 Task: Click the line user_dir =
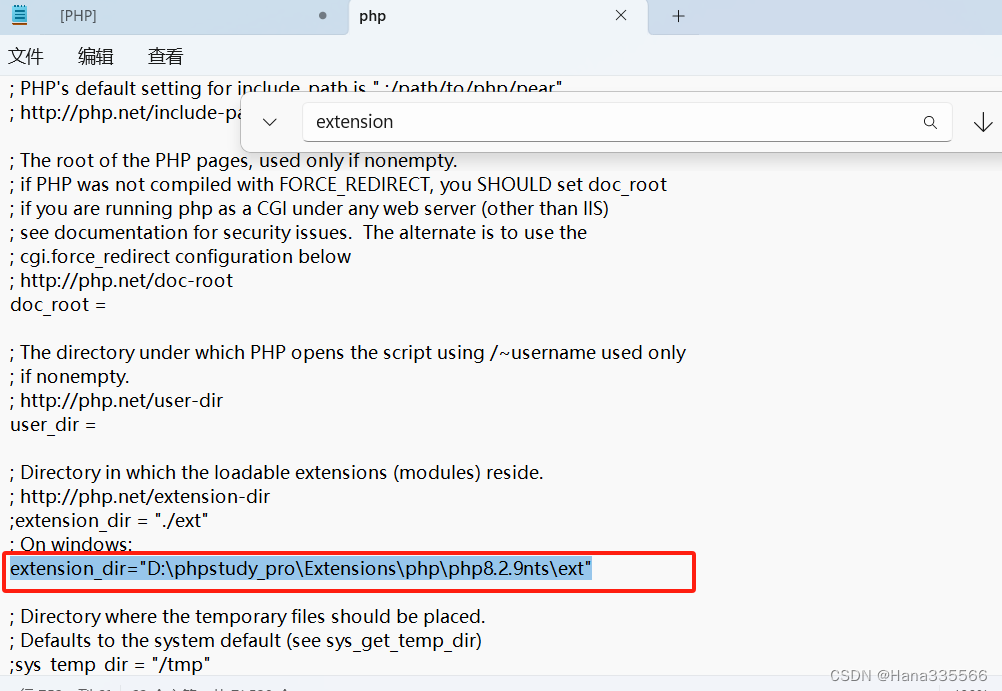pyautogui.click(x=53, y=425)
